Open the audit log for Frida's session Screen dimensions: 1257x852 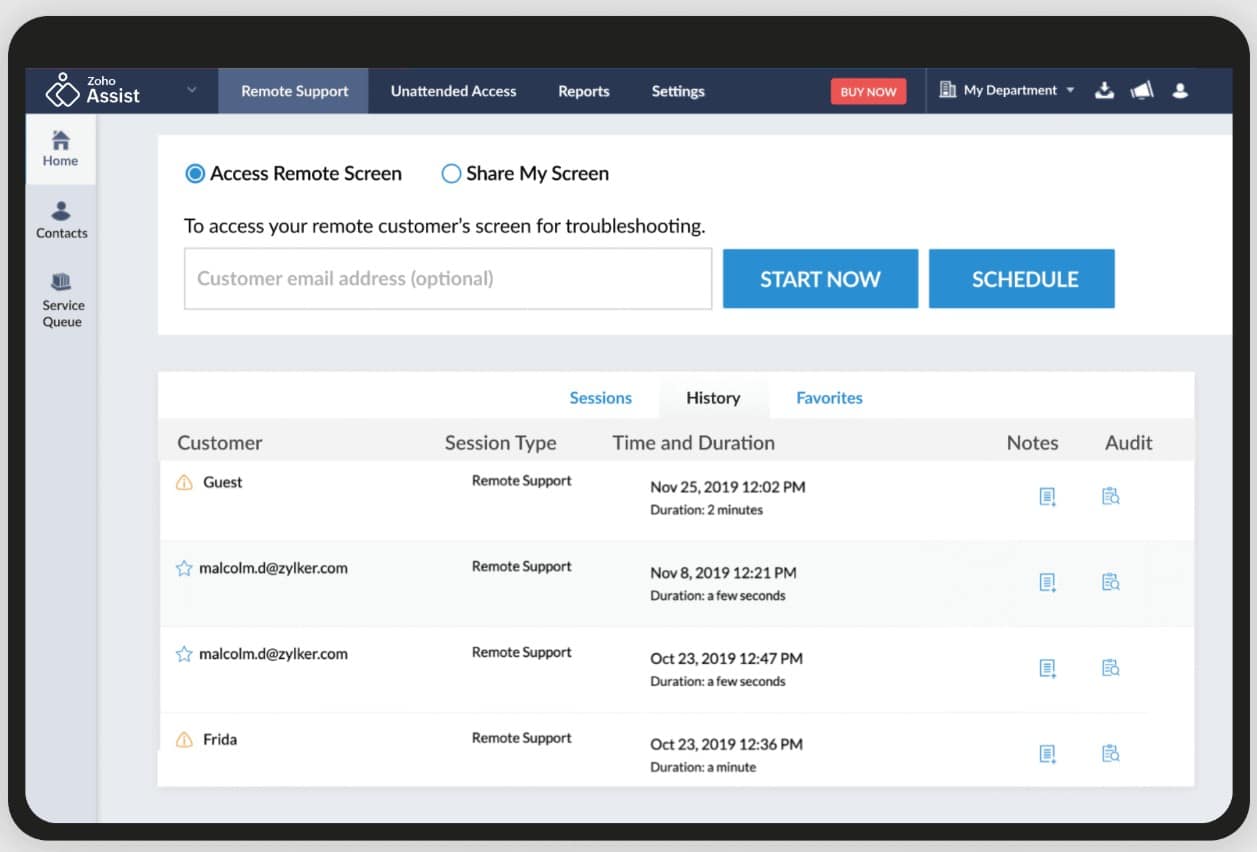(1110, 754)
